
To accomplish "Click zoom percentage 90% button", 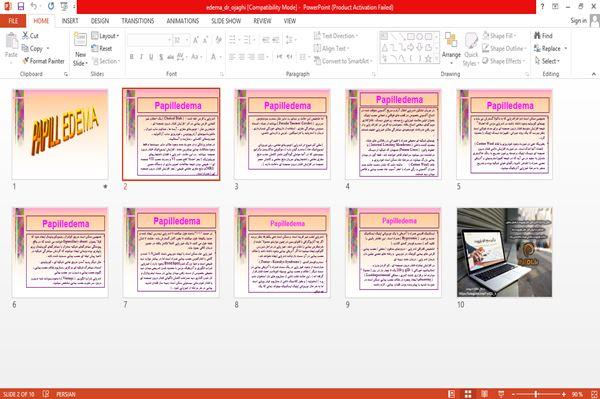I will coord(577,394).
